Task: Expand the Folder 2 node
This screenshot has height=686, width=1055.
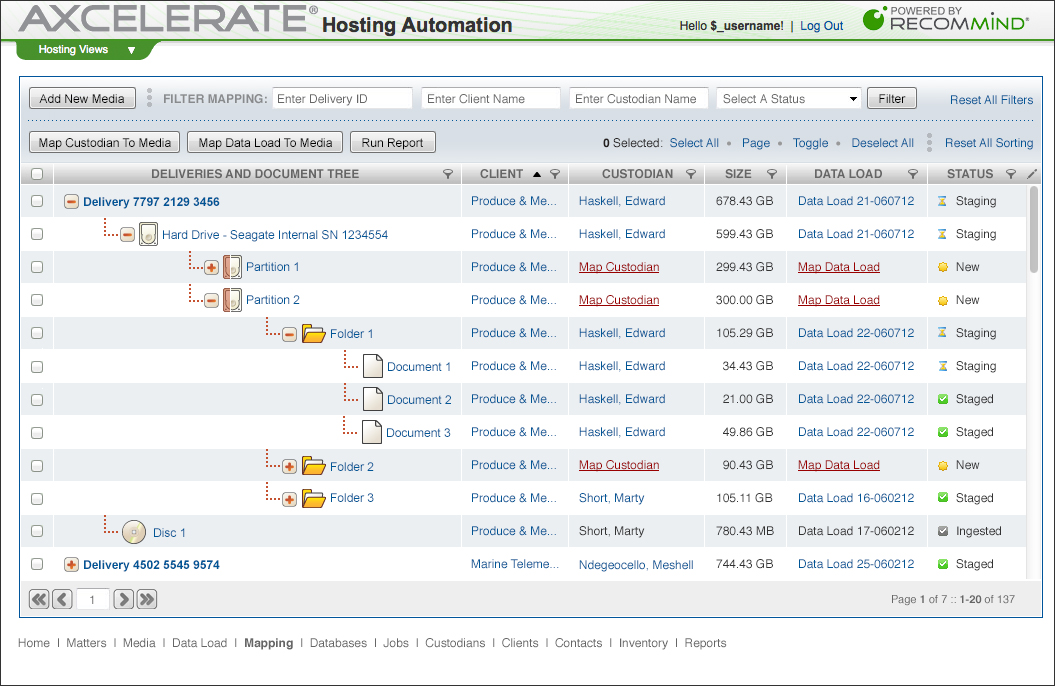Action: (289, 467)
